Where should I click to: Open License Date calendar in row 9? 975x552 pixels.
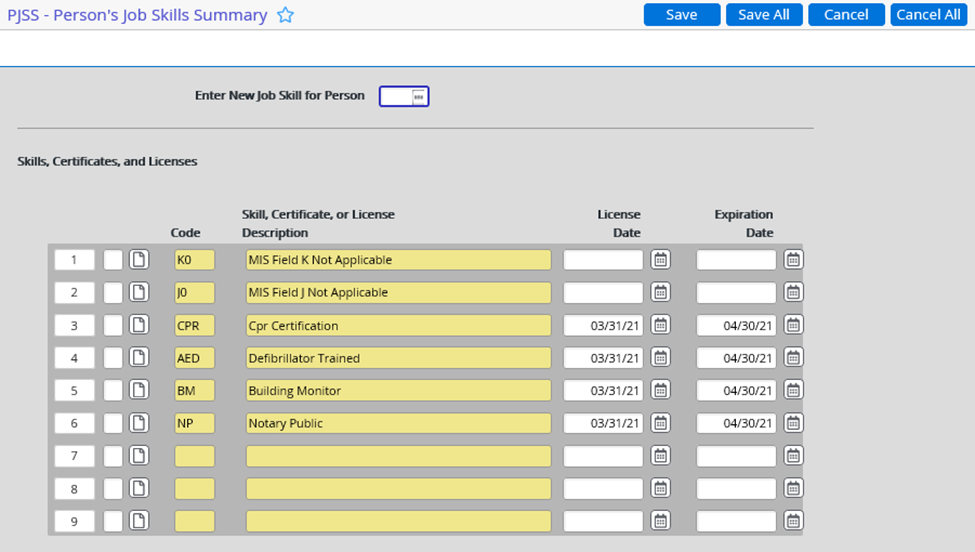tap(660, 521)
